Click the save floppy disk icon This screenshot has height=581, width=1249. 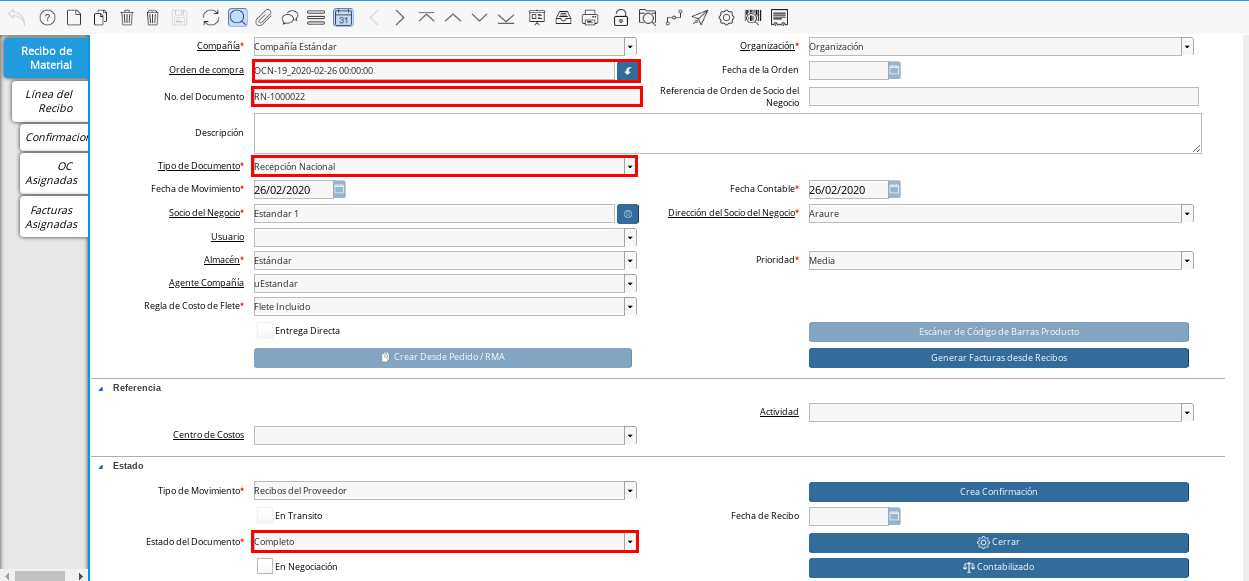pos(179,17)
